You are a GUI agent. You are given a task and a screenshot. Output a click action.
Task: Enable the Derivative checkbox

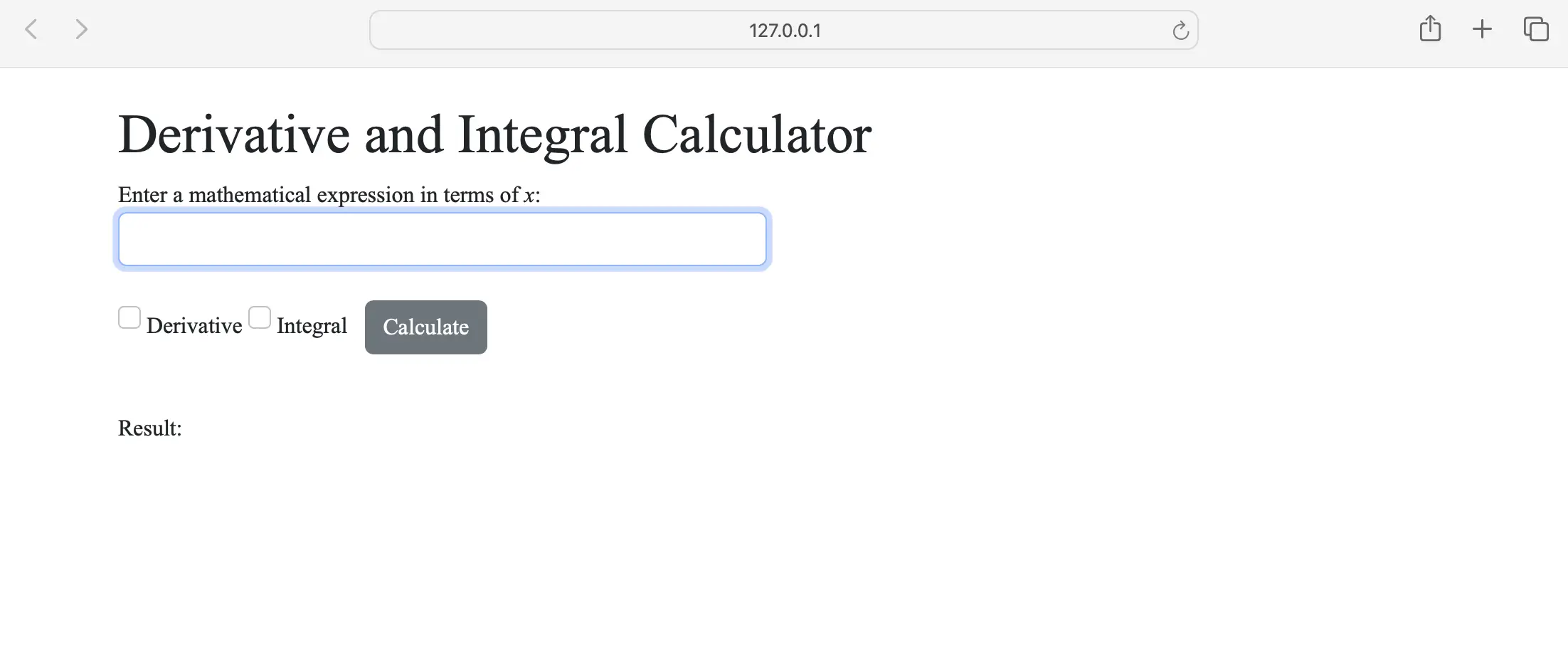(129, 317)
